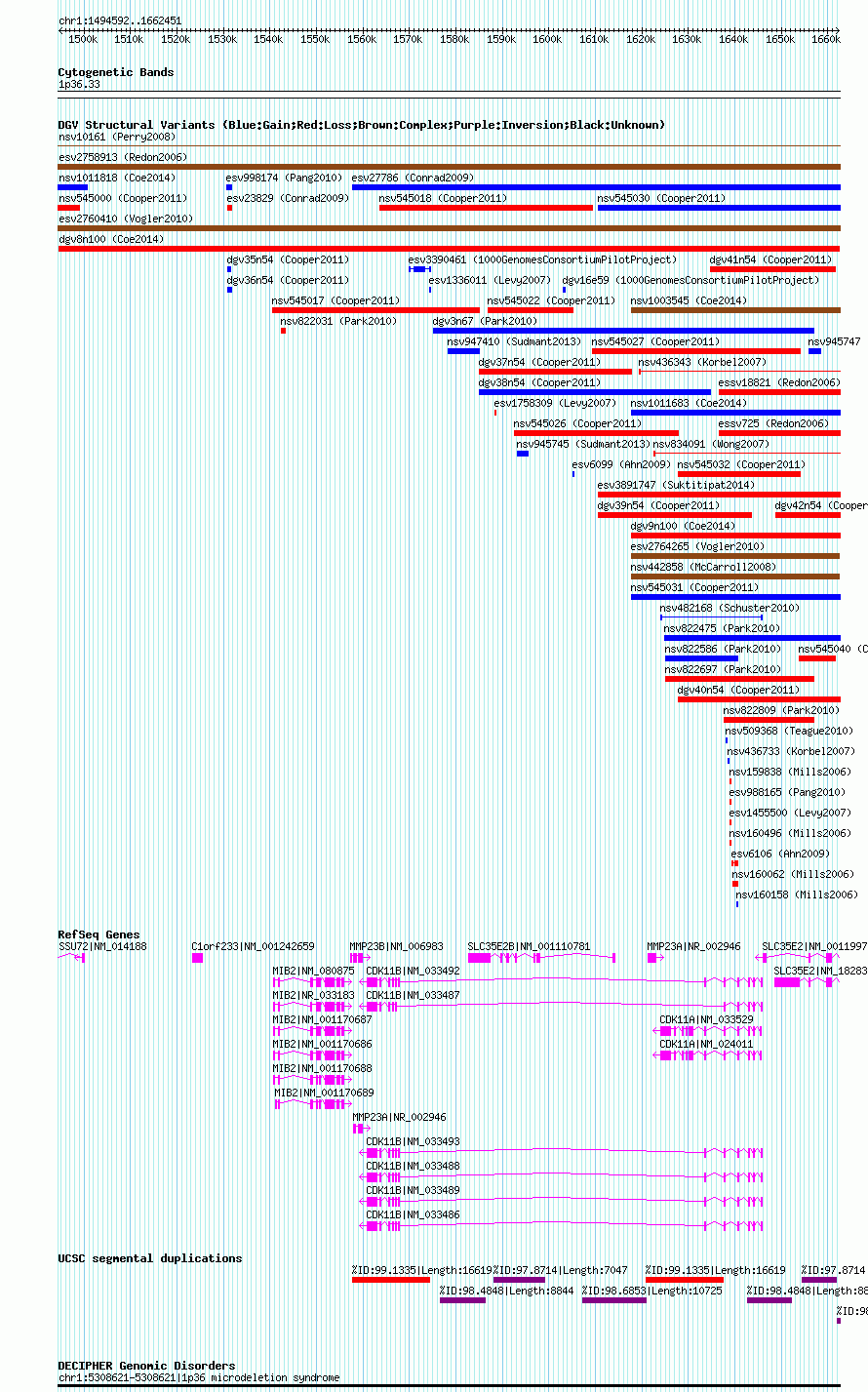Open C1orf233|NM_001242659 gene
The image size is (868, 1392).
point(254,946)
